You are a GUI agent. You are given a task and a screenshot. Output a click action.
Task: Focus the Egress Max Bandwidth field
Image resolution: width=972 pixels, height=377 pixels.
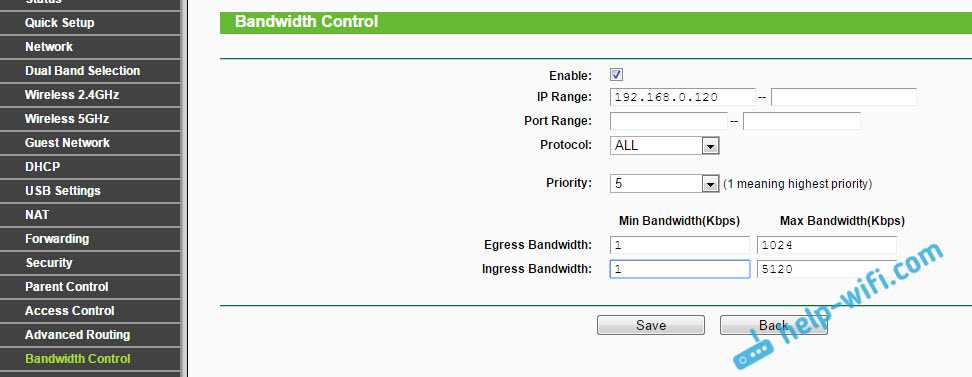[827, 246]
